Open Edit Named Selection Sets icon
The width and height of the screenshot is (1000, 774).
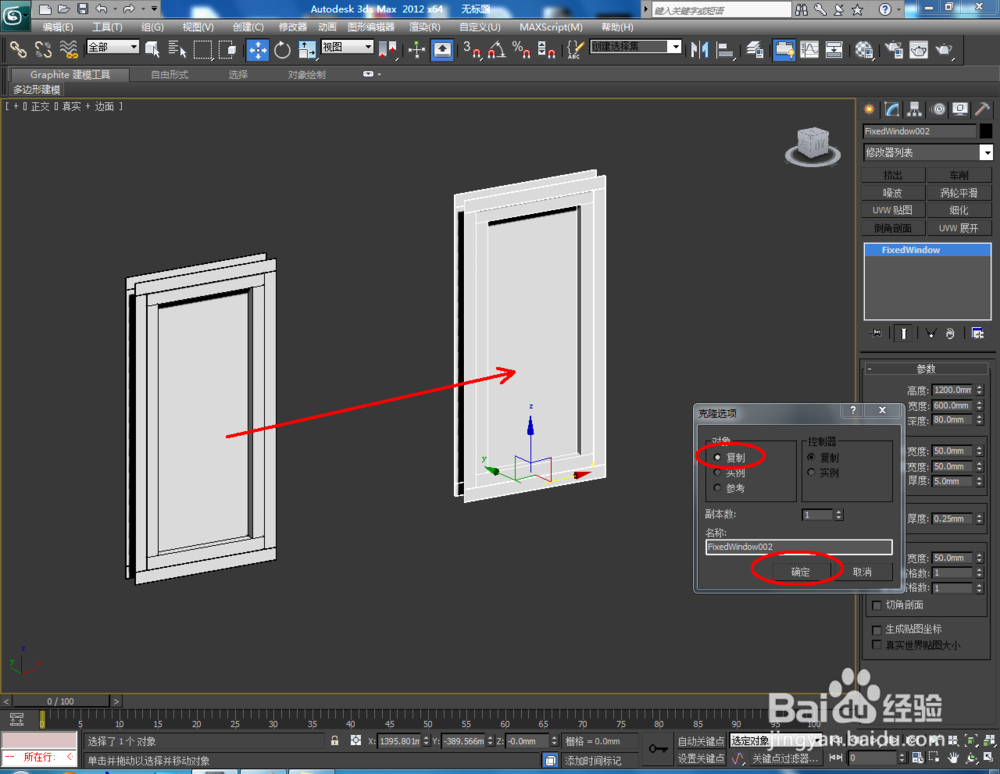pyautogui.click(x=574, y=49)
